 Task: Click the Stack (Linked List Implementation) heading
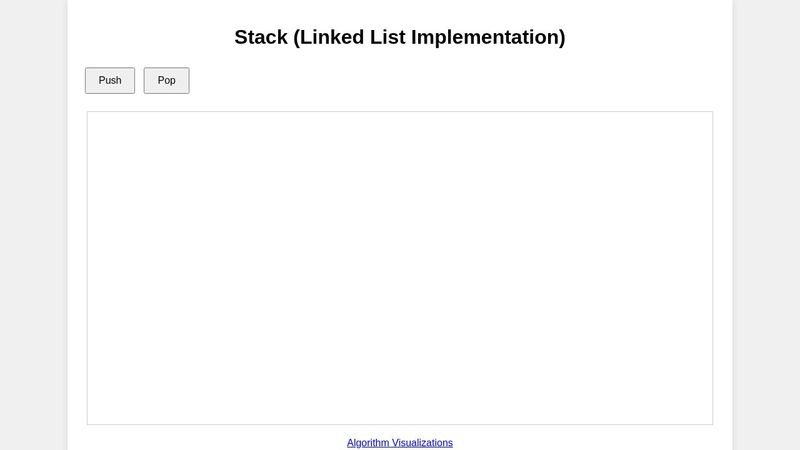[x=400, y=37]
